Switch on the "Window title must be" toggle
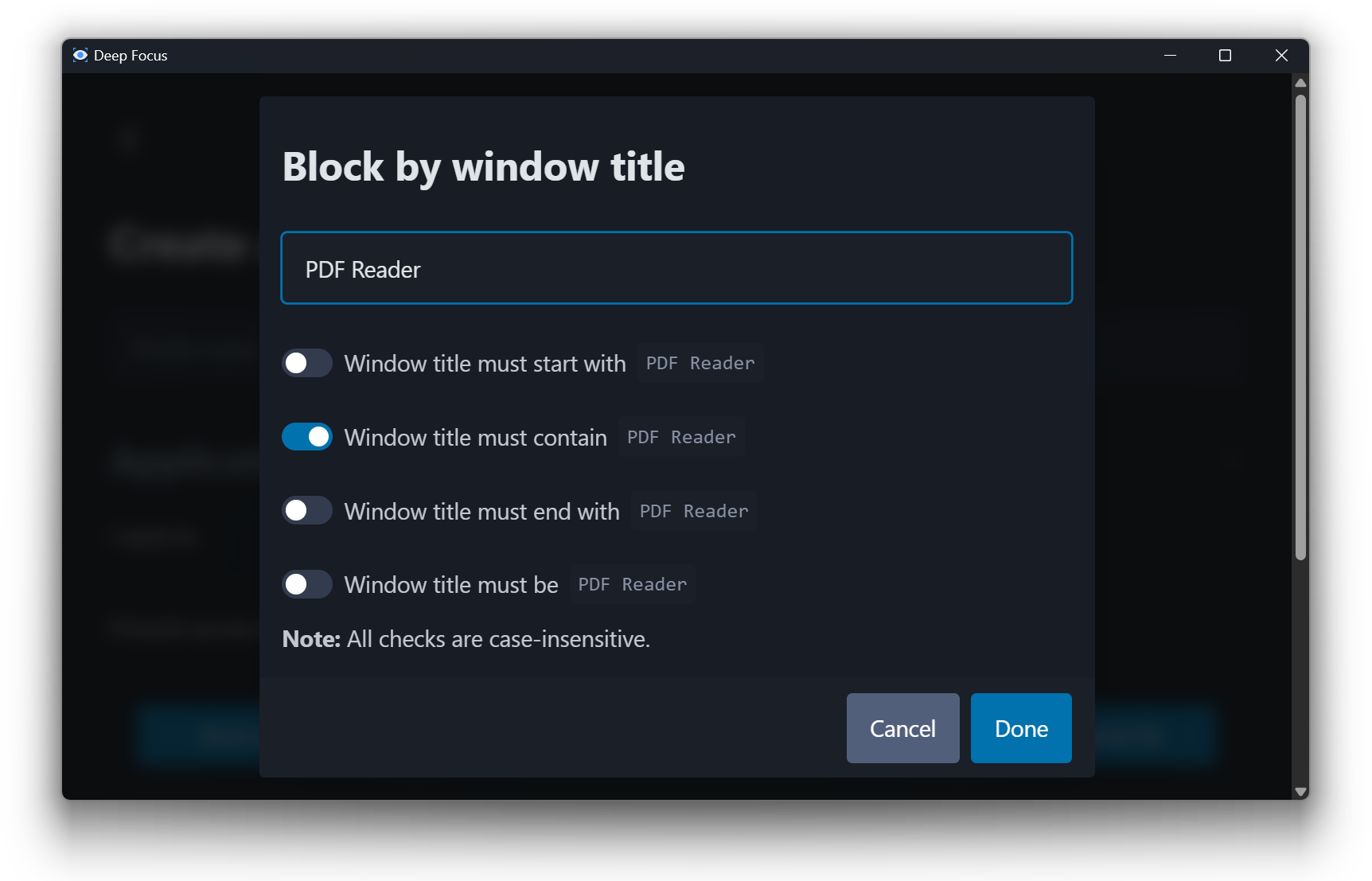 click(x=307, y=585)
